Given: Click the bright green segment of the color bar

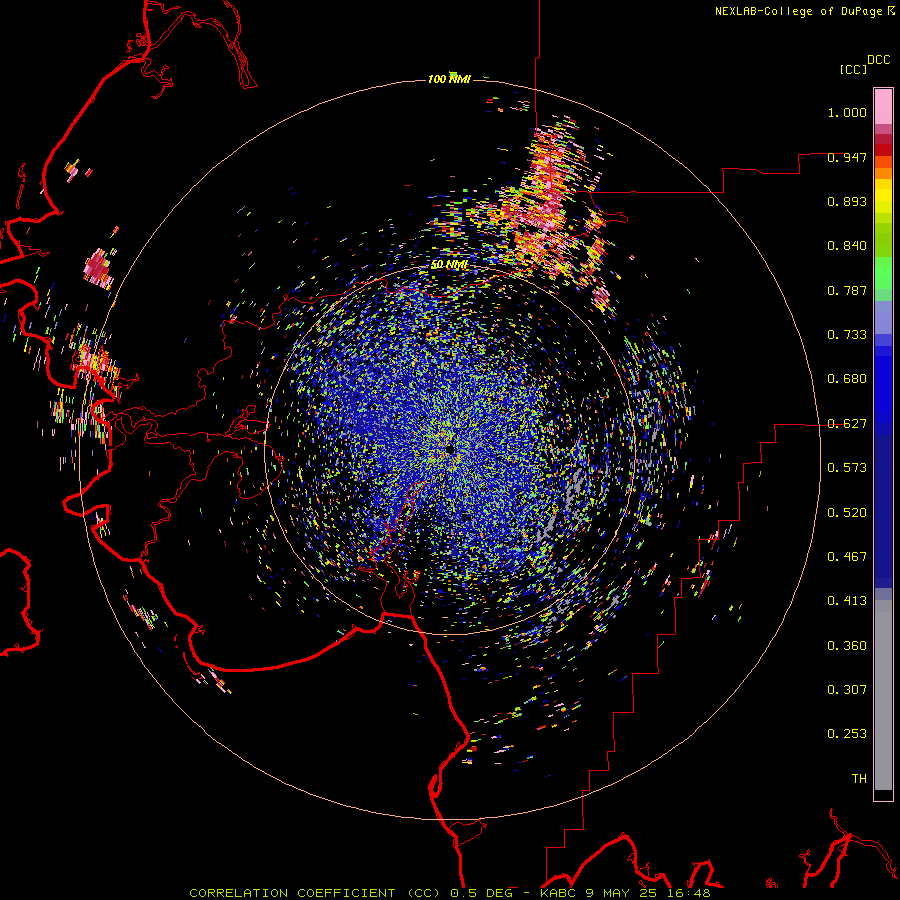Looking at the screenshot, I should pyautogui.click(x=883, y=273).
